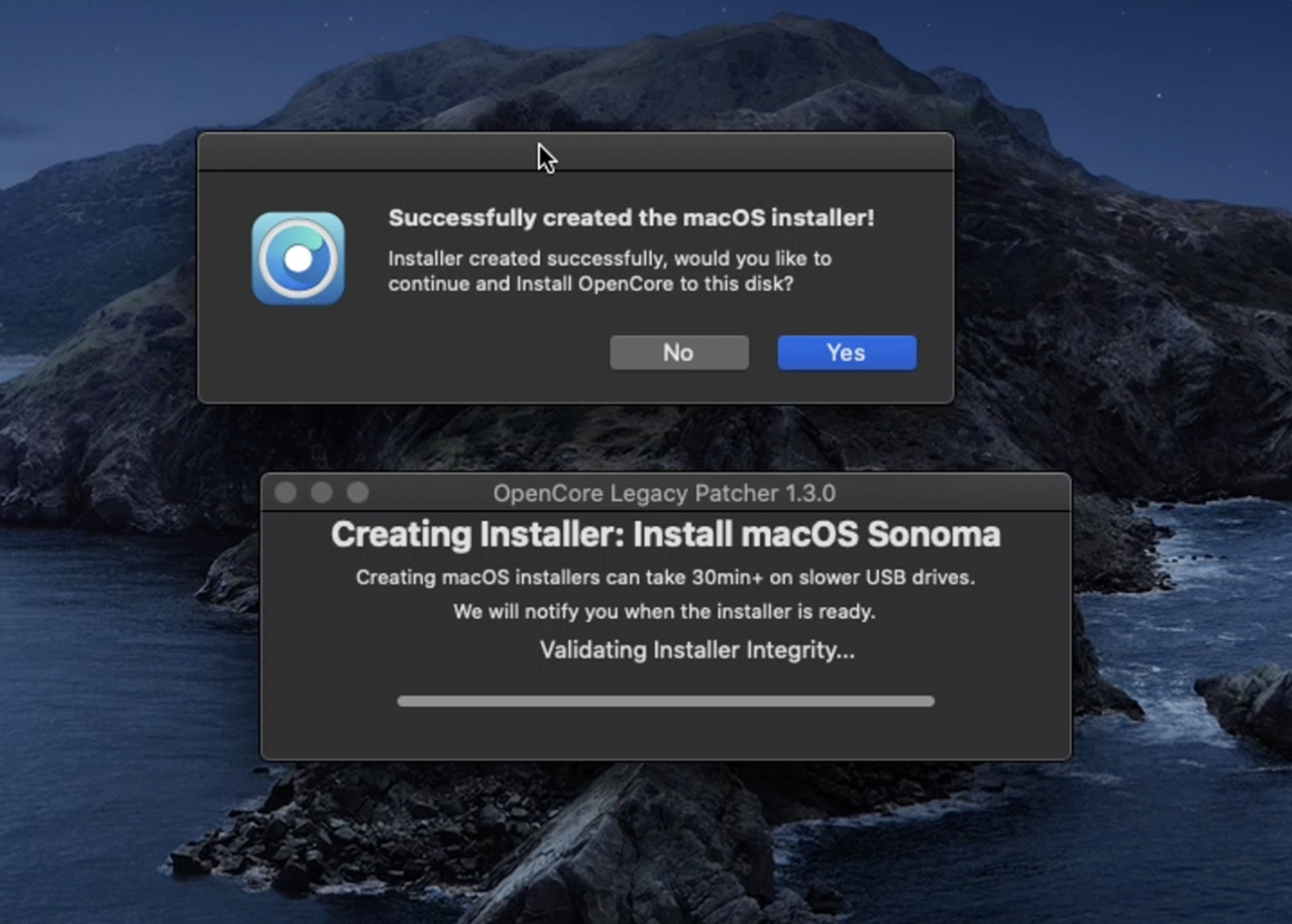
Task: Click the 'Install OpenCore to this disk?' message text
Action: click(609, 271)
